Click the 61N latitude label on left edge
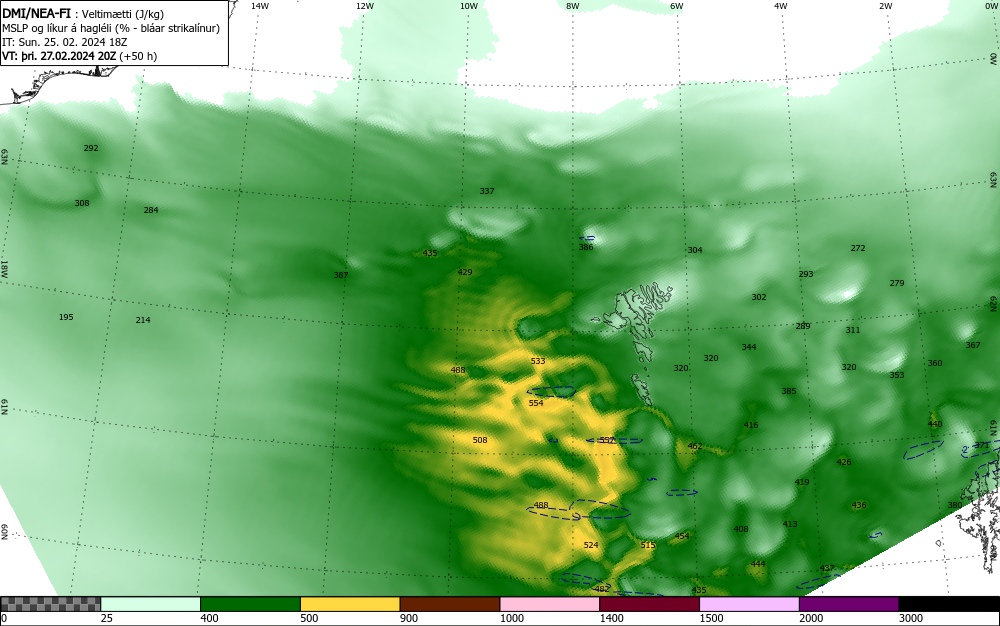 pyautogui.click(x=4, y=407)
